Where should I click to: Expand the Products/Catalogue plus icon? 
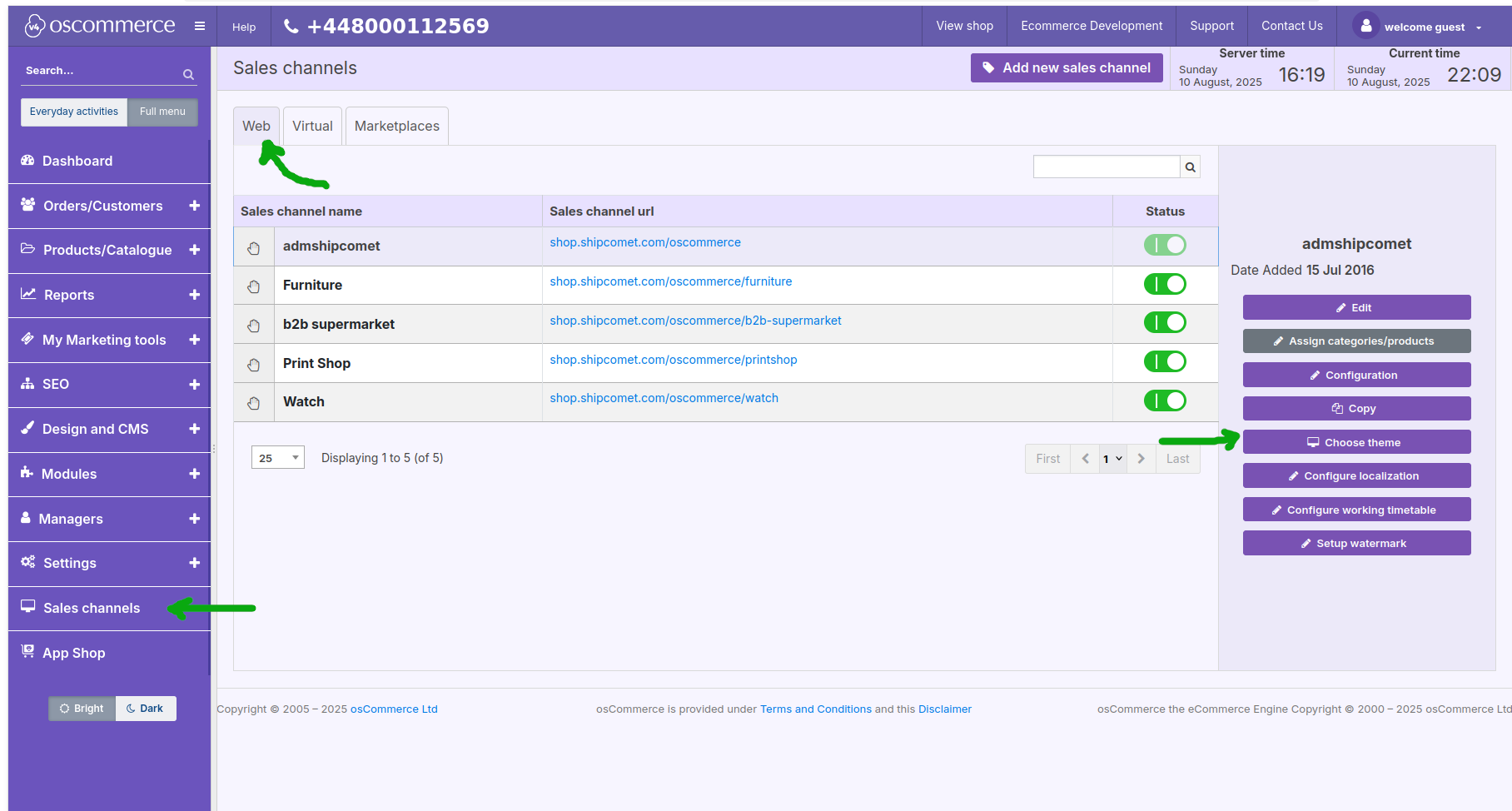194,250
